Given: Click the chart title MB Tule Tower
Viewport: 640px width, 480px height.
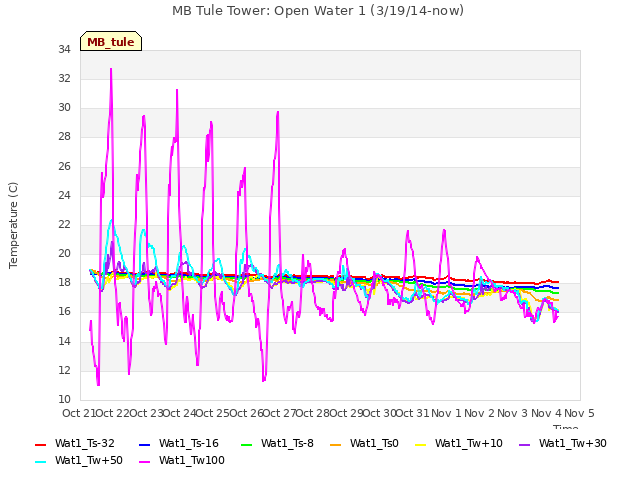Looking at the screenshot, I should click(318, 11).
